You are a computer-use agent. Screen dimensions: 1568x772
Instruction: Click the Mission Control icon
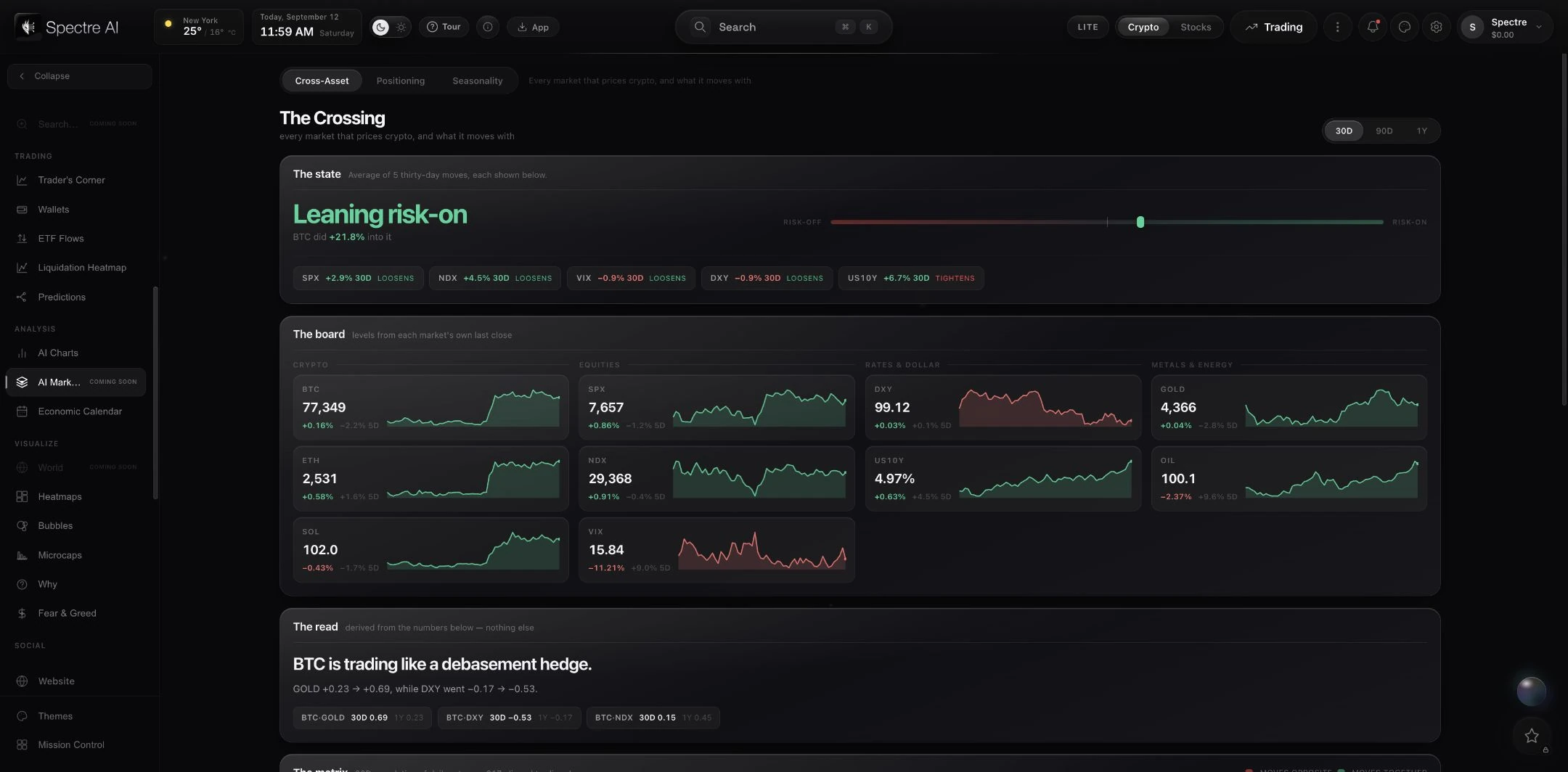[22, 744]
